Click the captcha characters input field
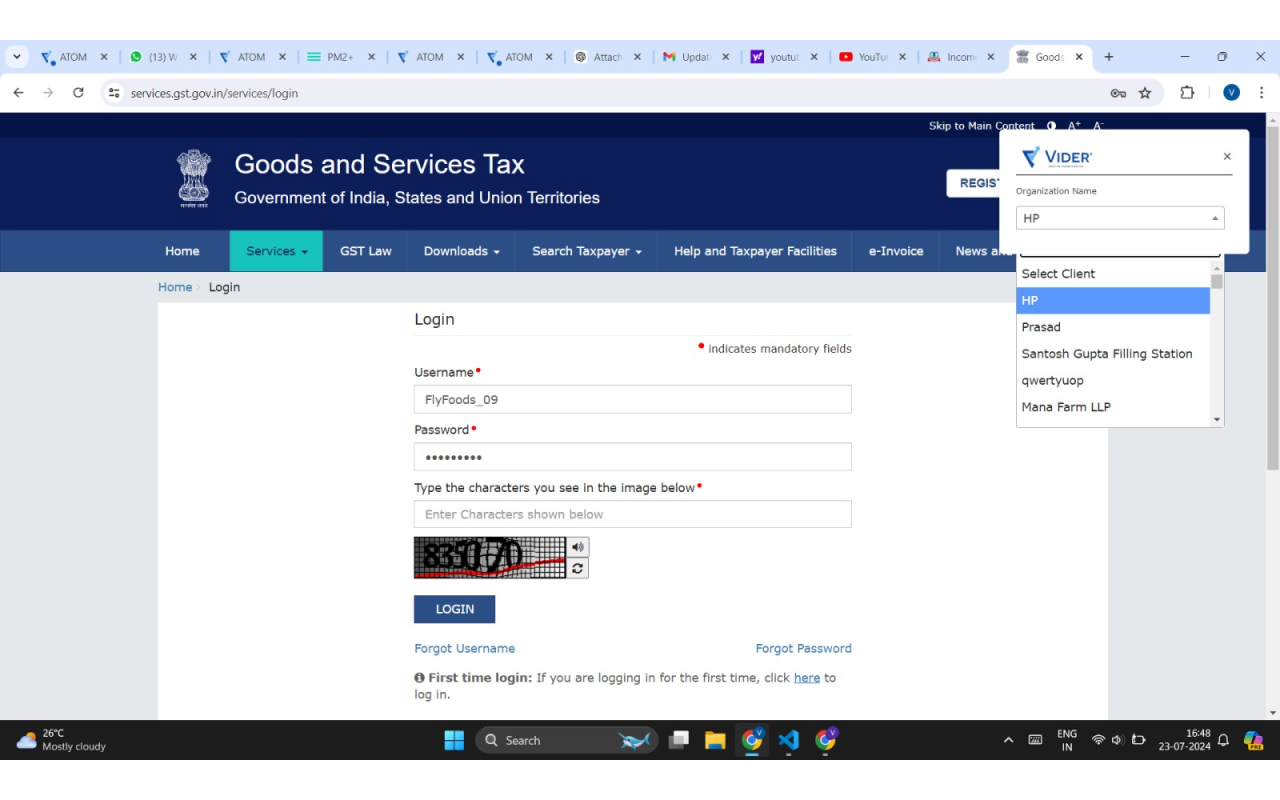 pos(633,514)
